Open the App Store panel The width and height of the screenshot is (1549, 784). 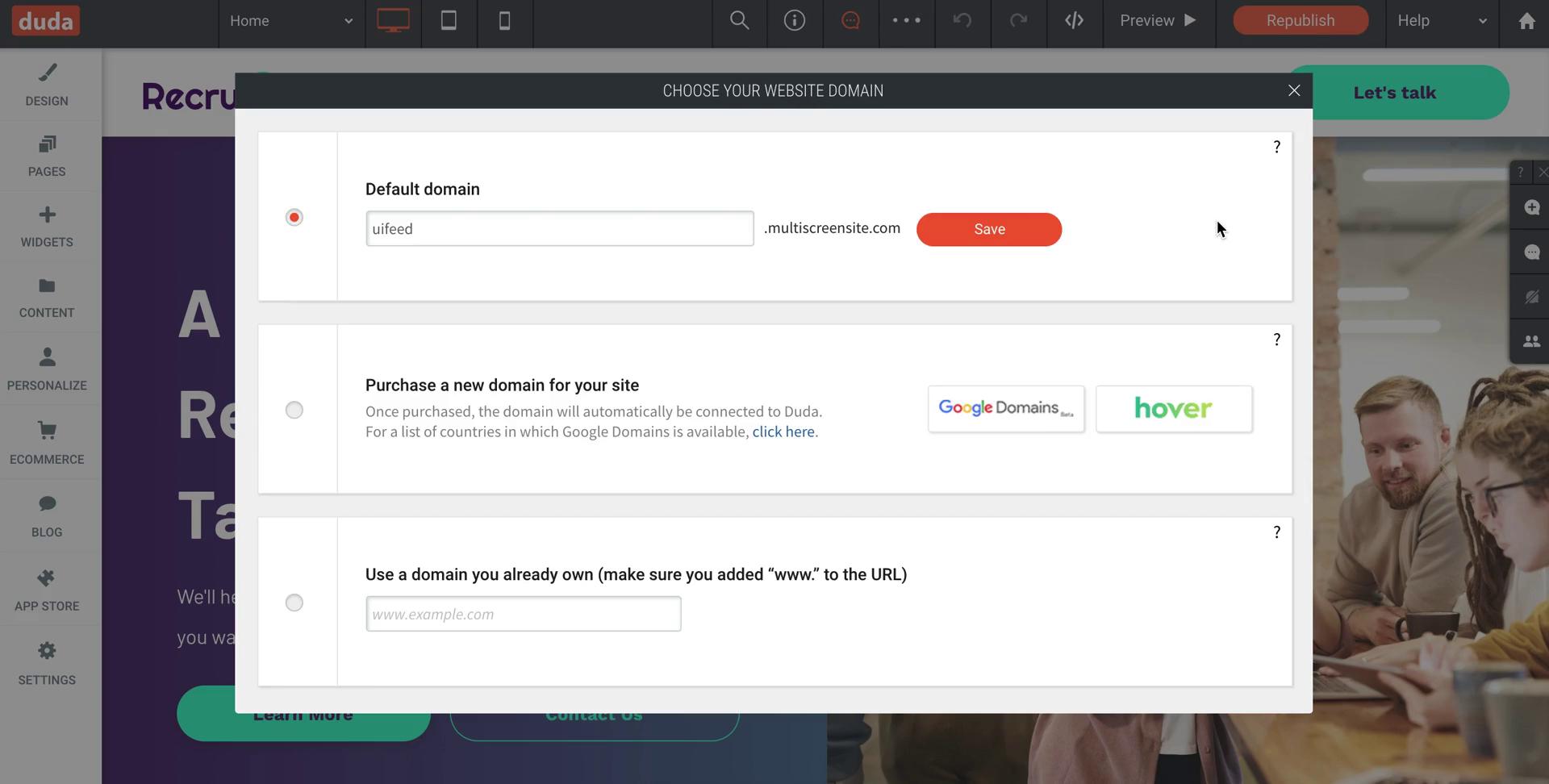tap(47, 589)
